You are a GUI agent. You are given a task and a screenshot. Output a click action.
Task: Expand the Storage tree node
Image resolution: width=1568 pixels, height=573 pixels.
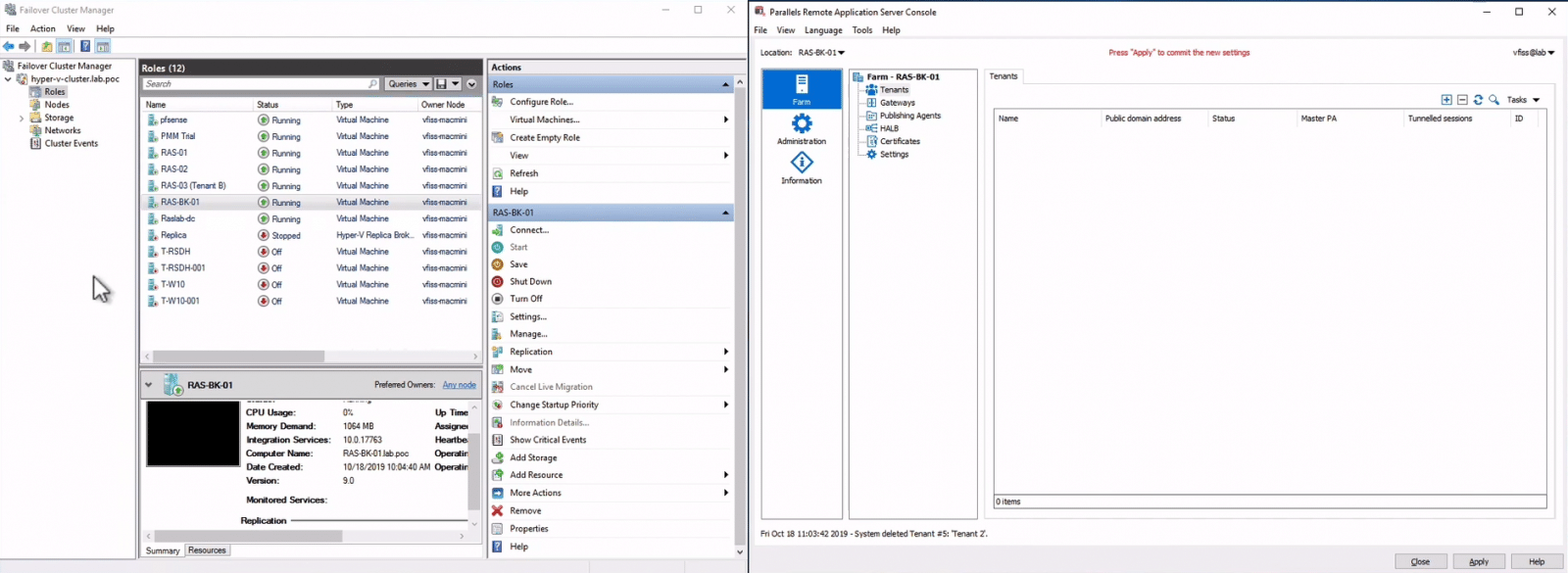click(x=22, y=119)
